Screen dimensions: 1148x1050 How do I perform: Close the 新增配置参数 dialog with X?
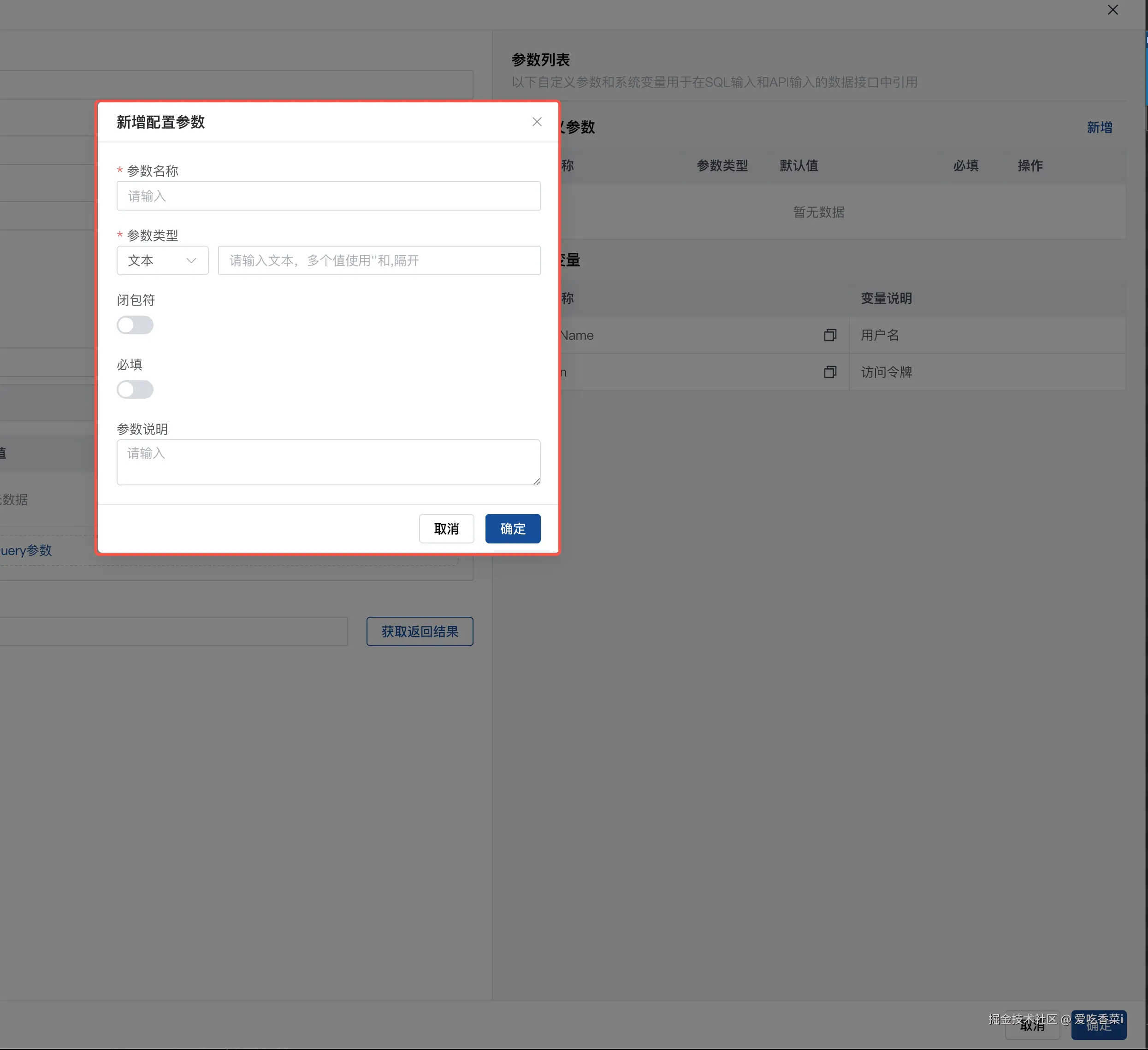(536, 122)
